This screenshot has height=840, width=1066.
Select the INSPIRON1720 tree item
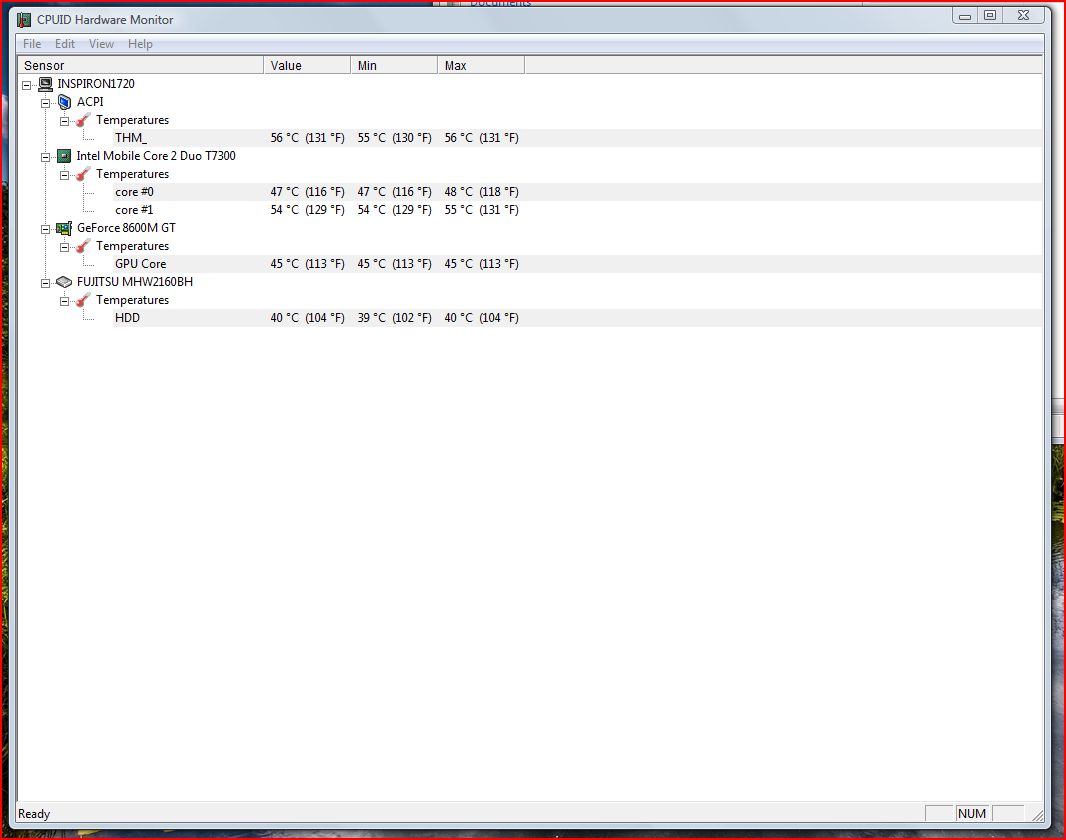[x=96, y=84]
